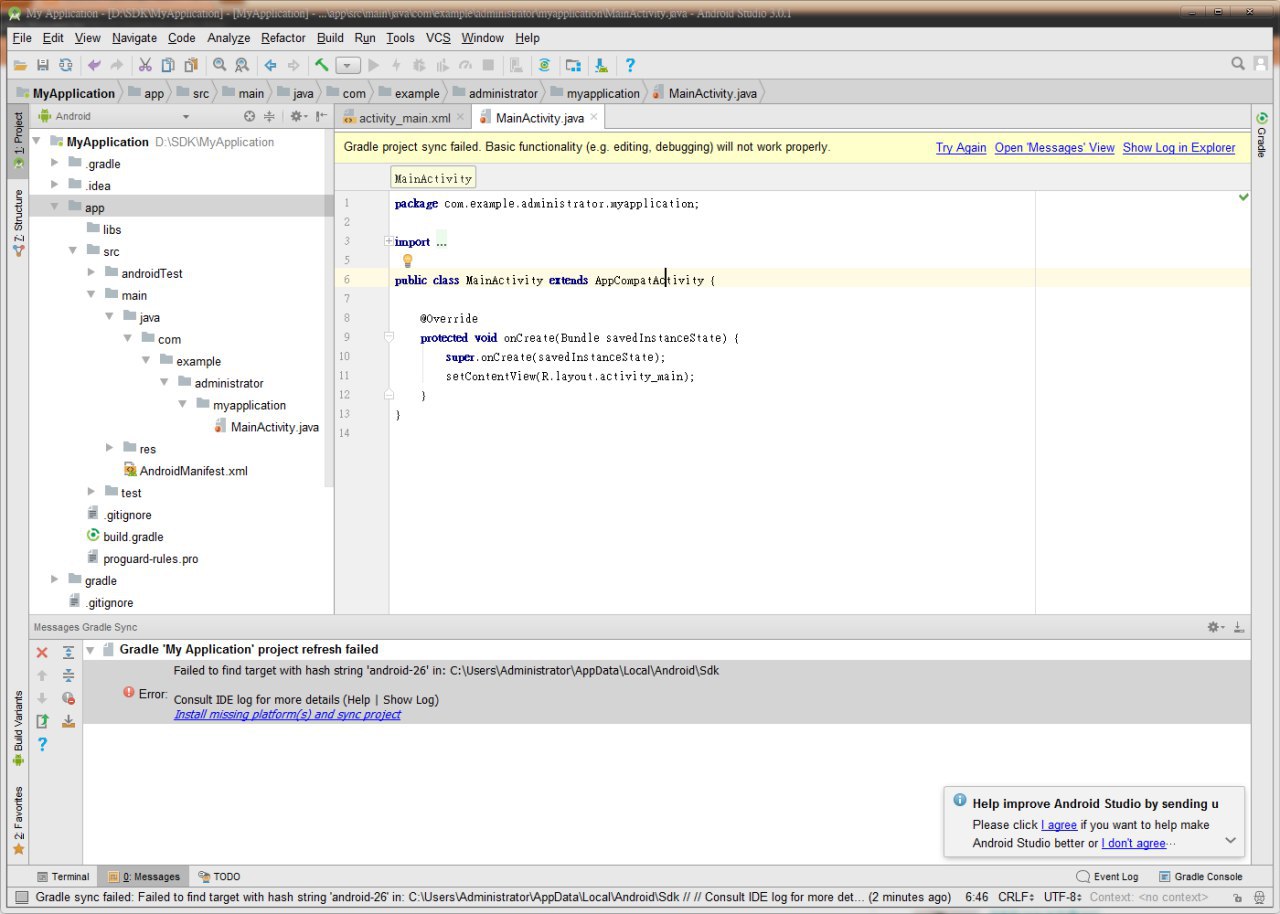Click the Save All floppy disk icon
The width and height of the screenshot is (1280, 914).
42,65
